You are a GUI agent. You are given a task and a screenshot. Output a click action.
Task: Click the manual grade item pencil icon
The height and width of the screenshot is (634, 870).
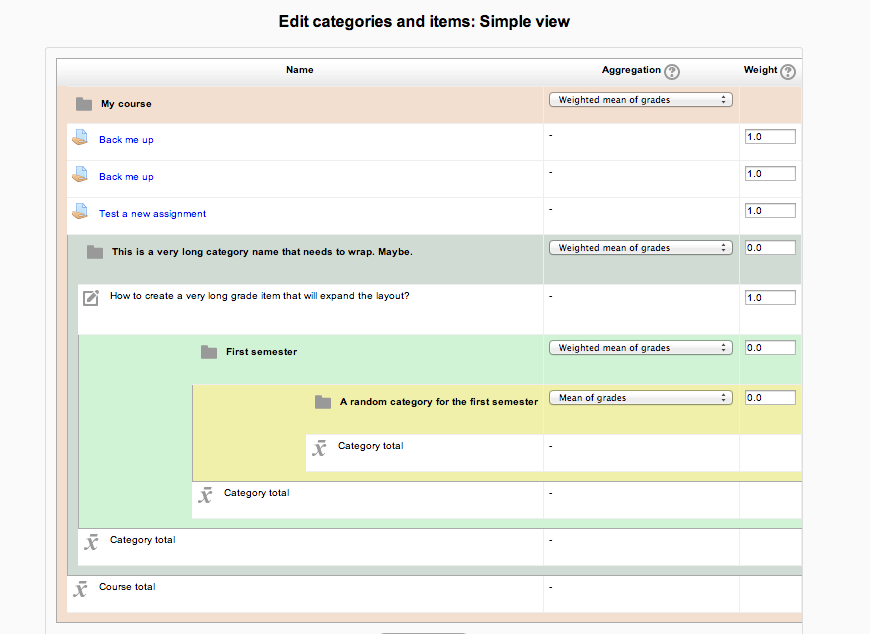coord(91,298)
